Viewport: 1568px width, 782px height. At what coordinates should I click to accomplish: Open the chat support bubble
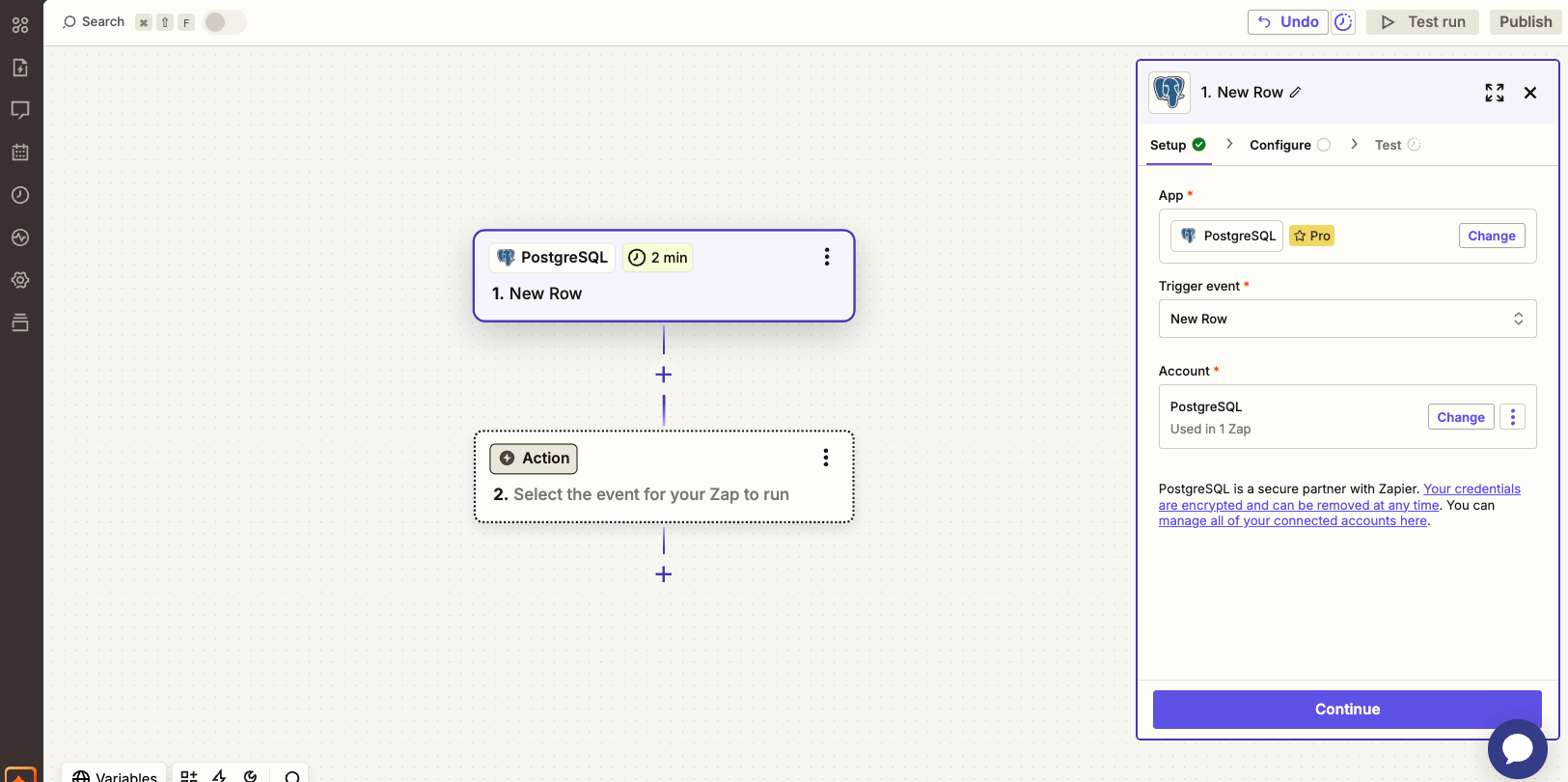[1517, 748]
